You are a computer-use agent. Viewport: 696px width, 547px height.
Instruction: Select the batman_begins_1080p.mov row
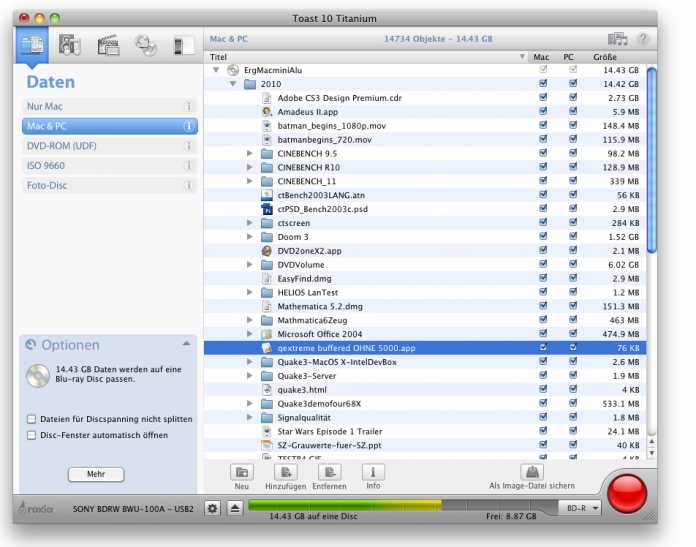pos(425,126)
